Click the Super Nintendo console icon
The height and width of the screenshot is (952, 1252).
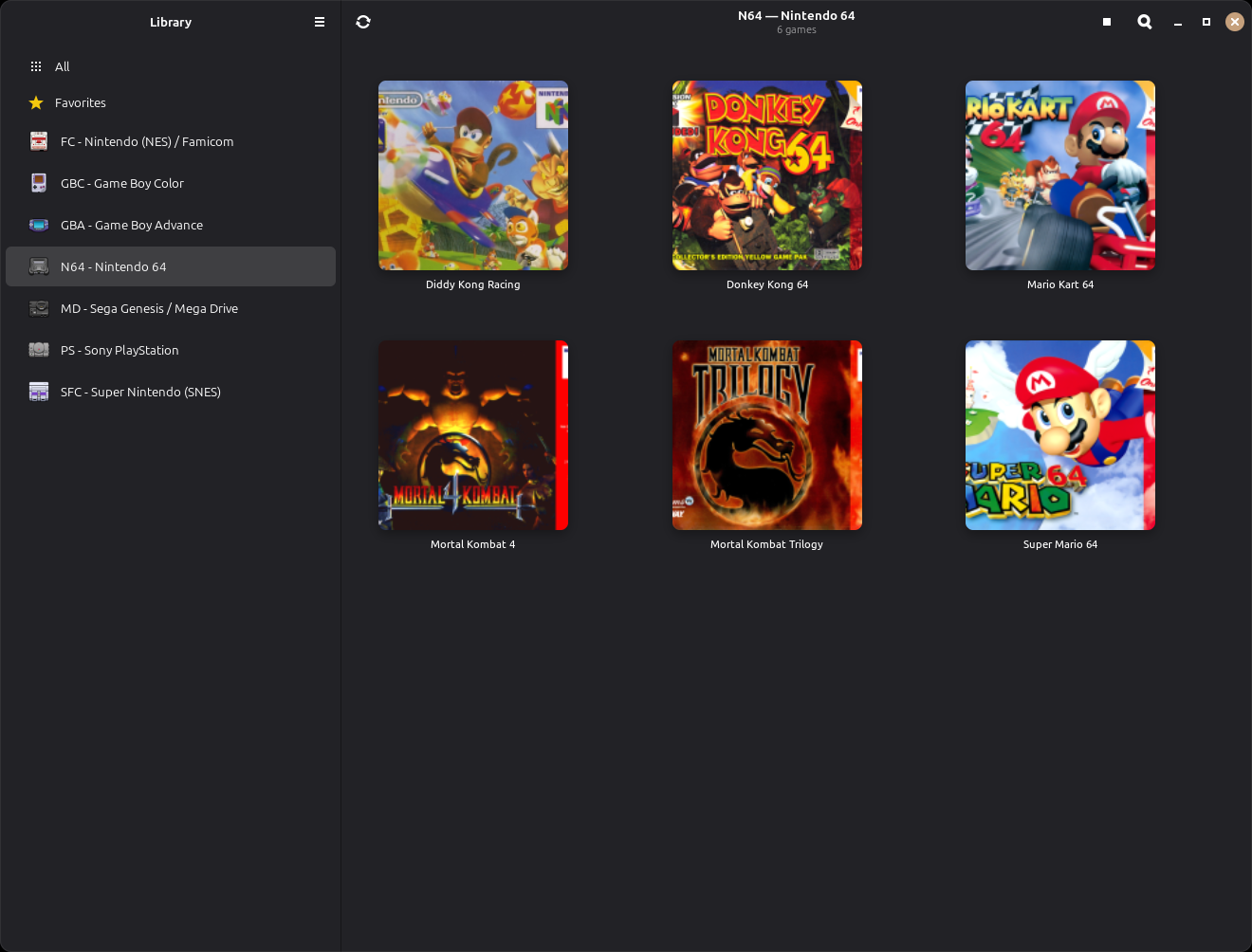[x=39, y=392]
